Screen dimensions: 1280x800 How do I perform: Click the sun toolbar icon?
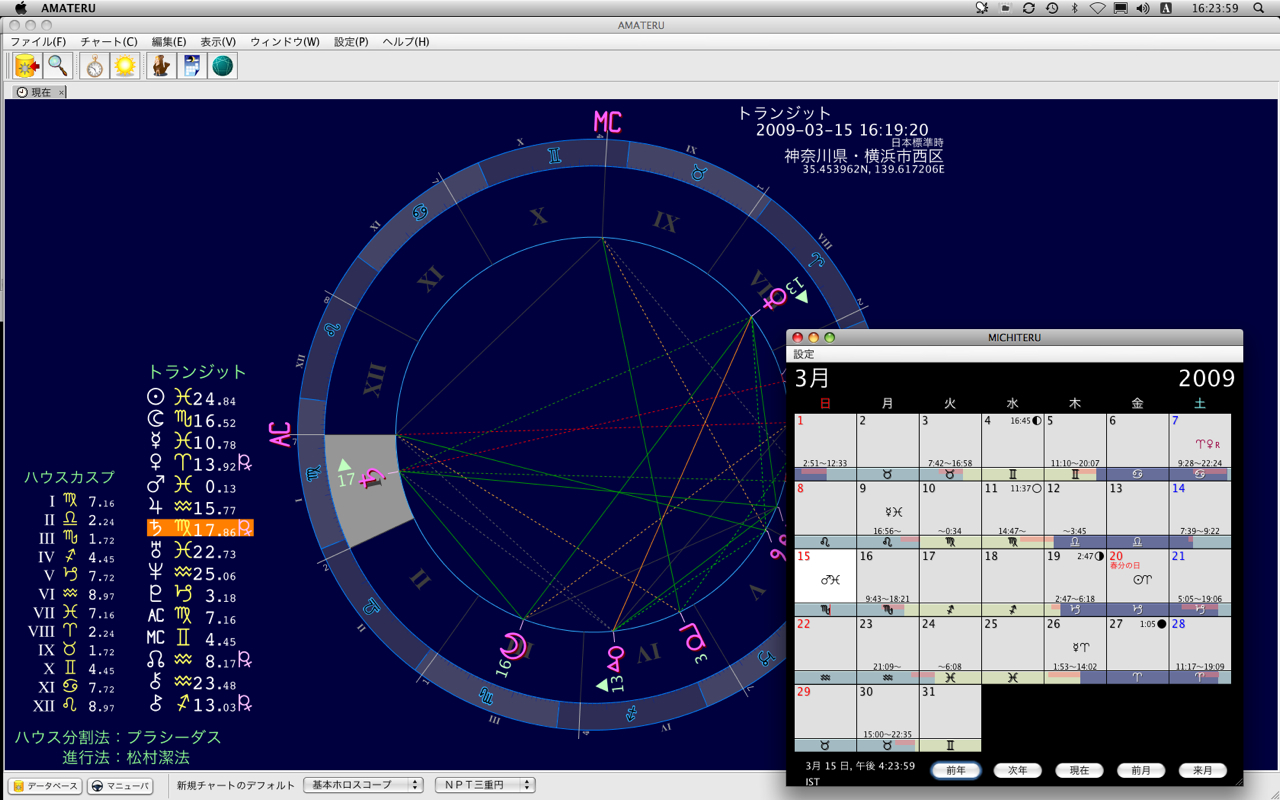(125, 66)
